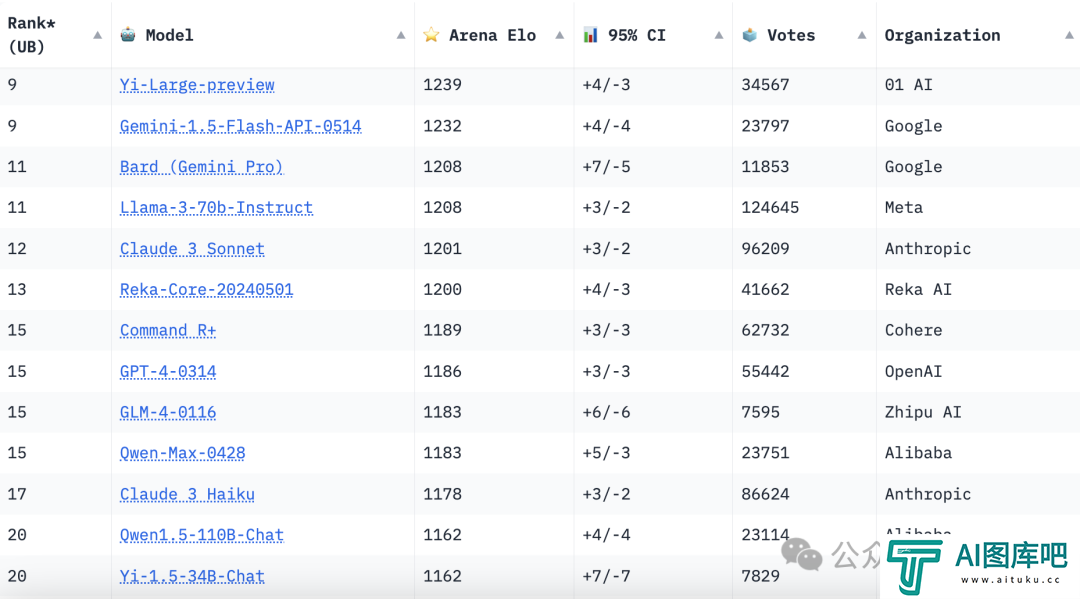Screen dimensions: 1080x599
Task: Sort by Rank (UB) column arrow
Action: click(x=97, y=35)
